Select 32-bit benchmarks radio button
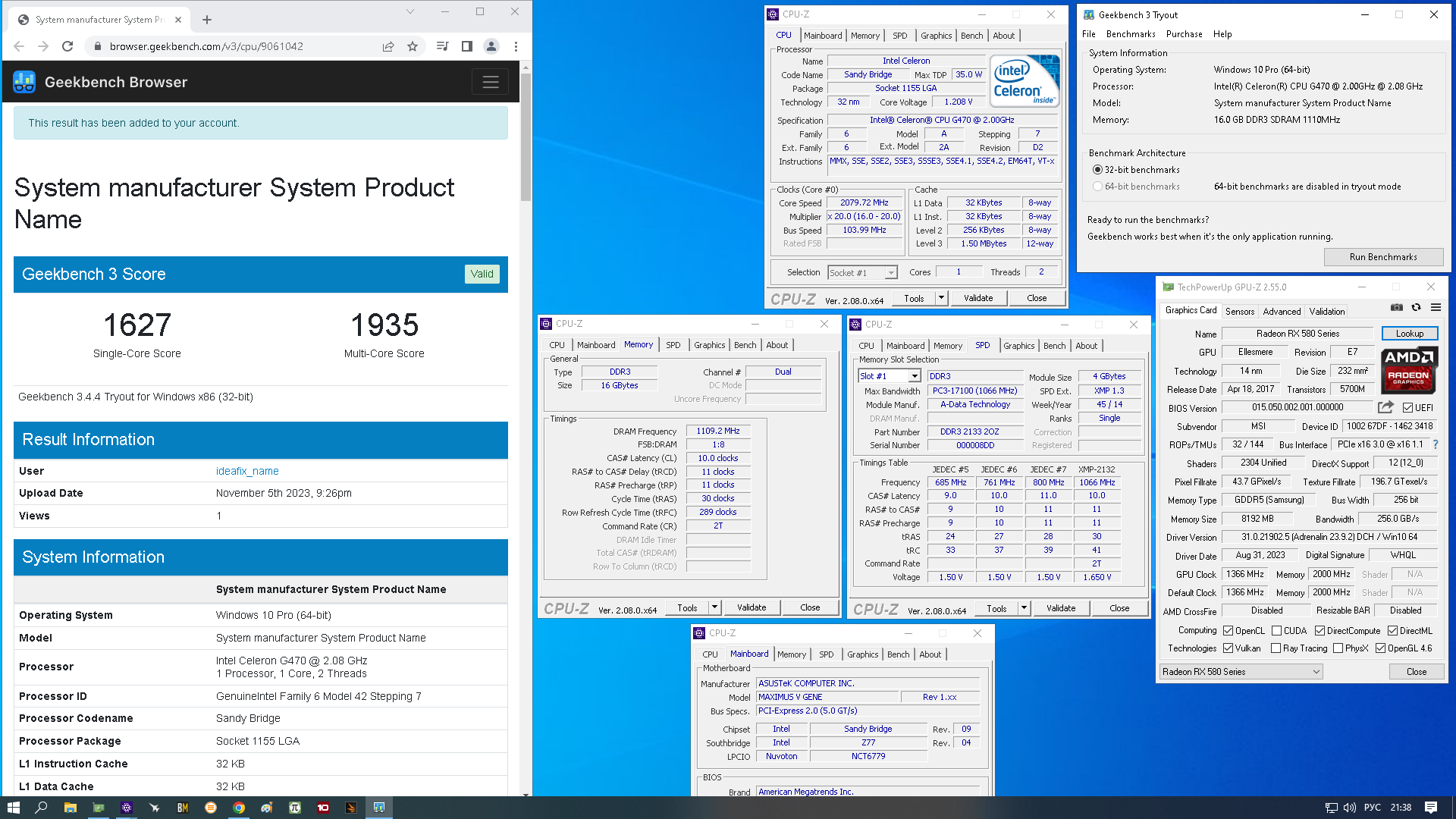 [x=1097, y=170]
